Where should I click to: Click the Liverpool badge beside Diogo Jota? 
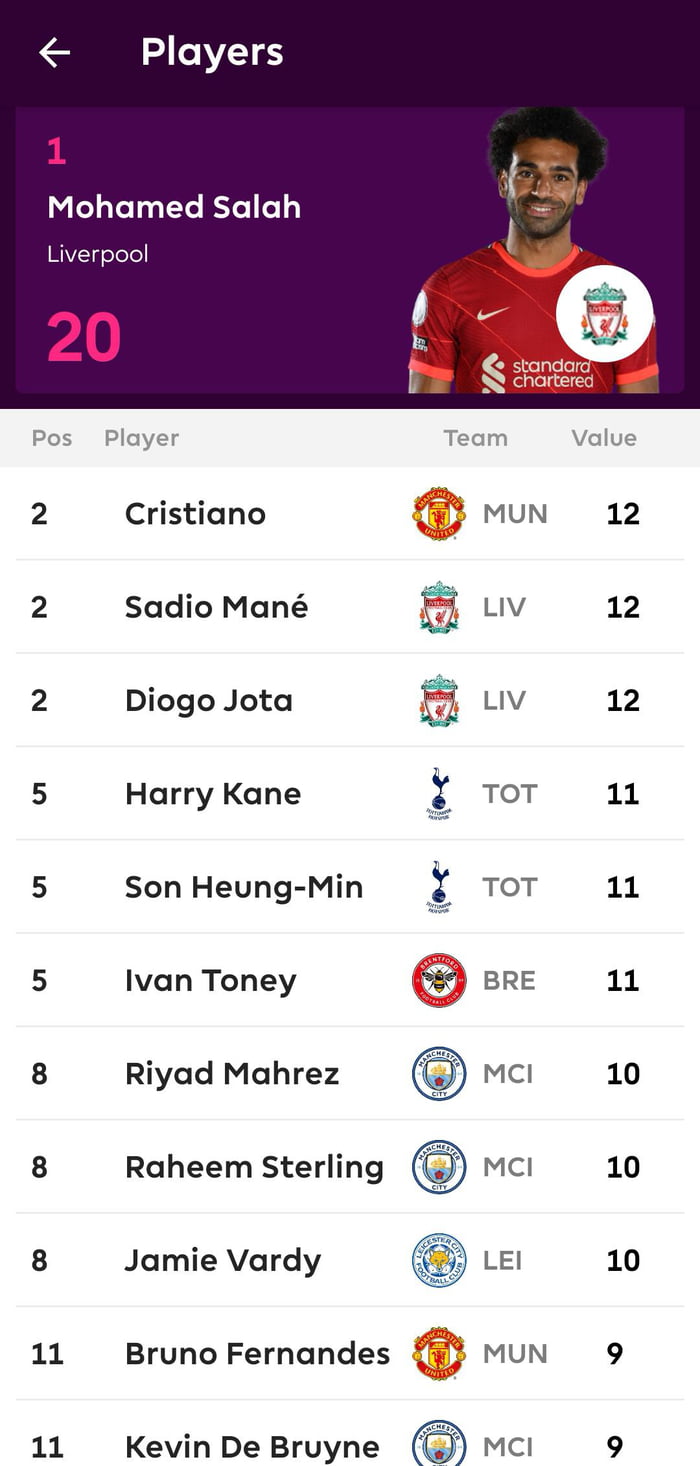[x=438, y=700]
